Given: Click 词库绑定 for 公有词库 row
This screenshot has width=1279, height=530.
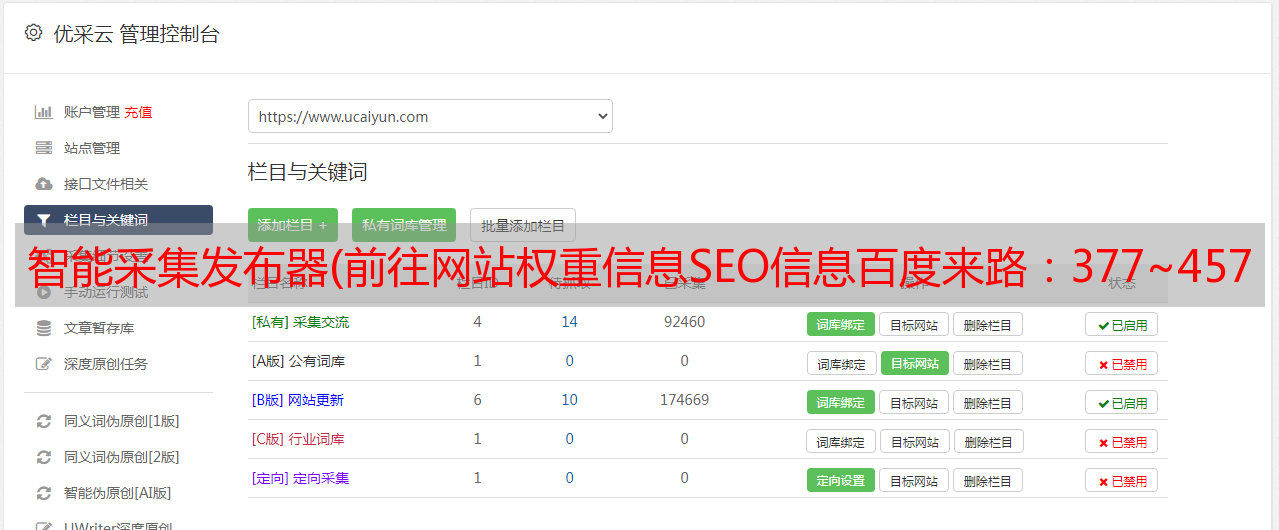Looking at the screenshot, I should (841, 363).
